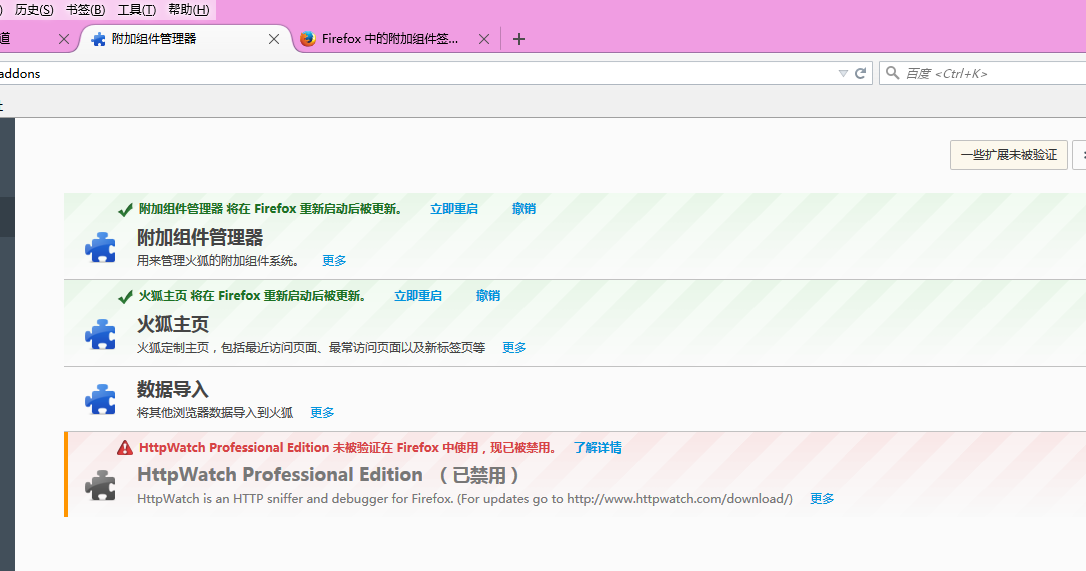Click the 火狐主页 blue puzzle icon
1086x571 pixels.
click(100, 334)
